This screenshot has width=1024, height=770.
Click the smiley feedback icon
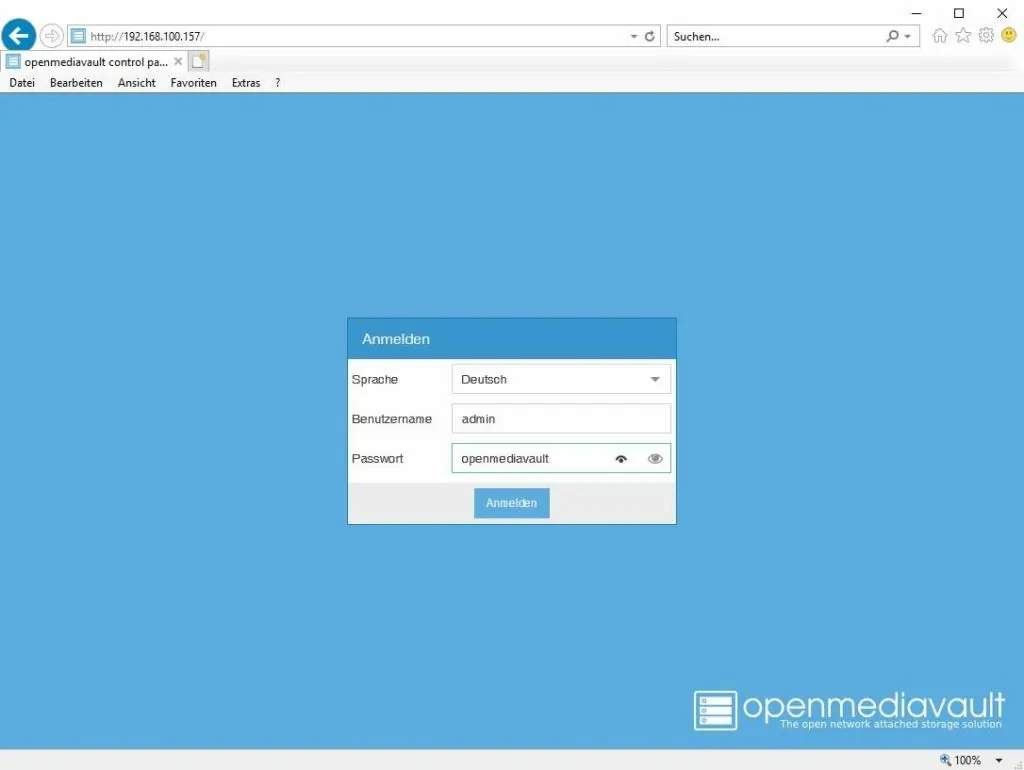pyautogui.click(x=1008, y=35)
